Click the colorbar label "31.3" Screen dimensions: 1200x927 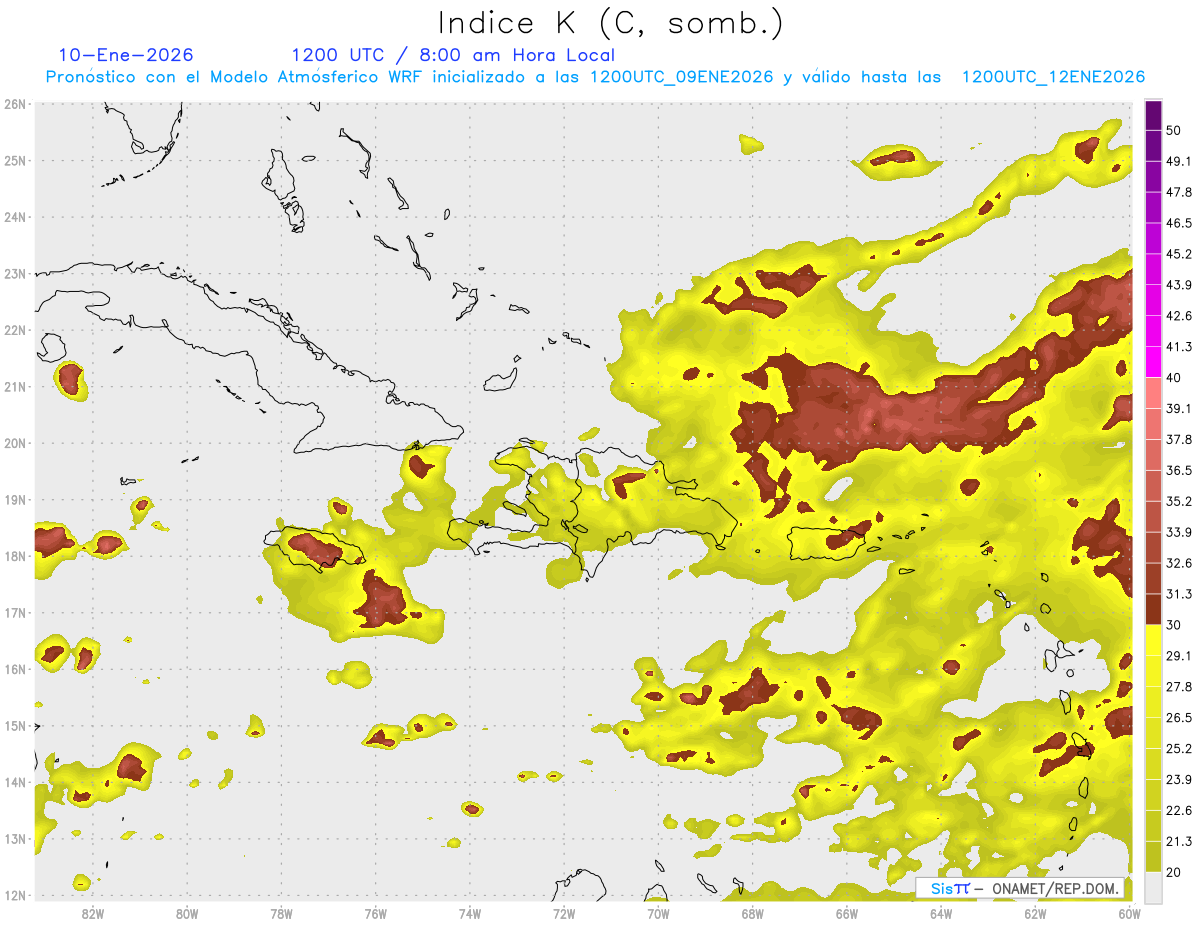coord(1178,594)
